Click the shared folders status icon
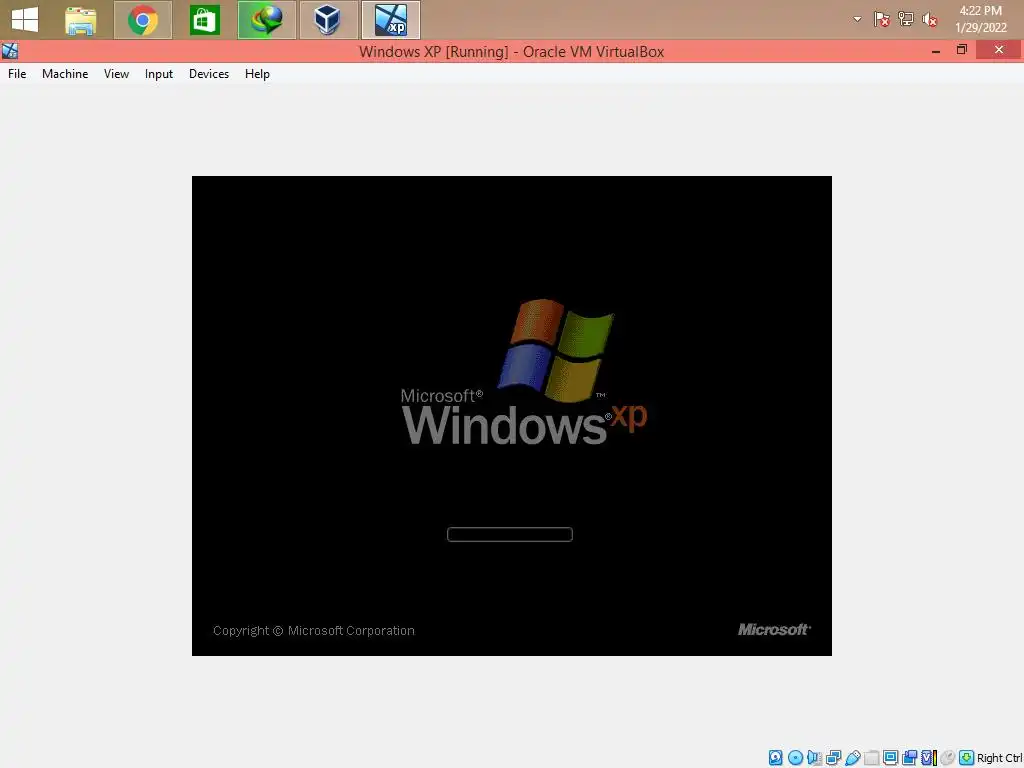Screen dimensions: 1024x768 coord(871,758)
